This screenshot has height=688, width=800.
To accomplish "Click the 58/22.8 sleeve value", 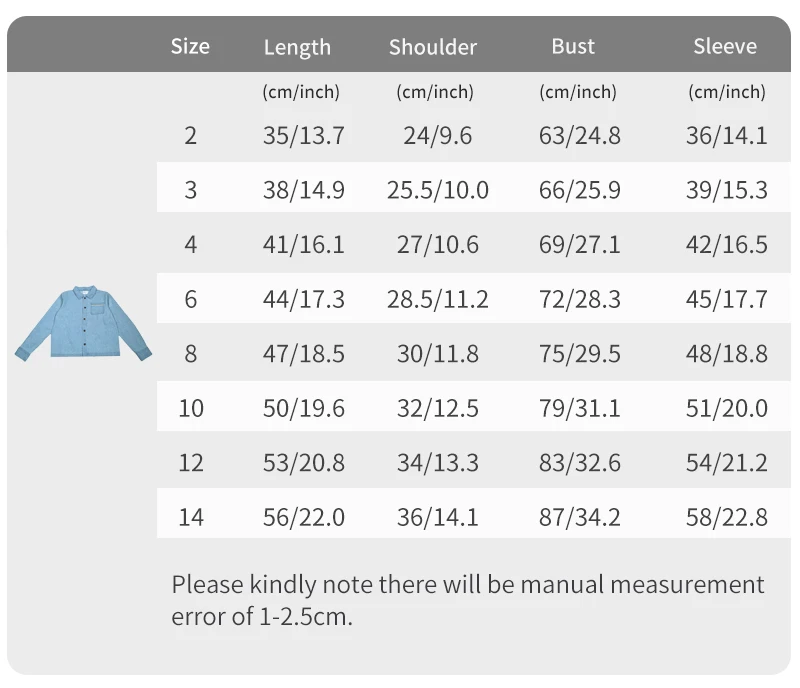I will point(727,517).
